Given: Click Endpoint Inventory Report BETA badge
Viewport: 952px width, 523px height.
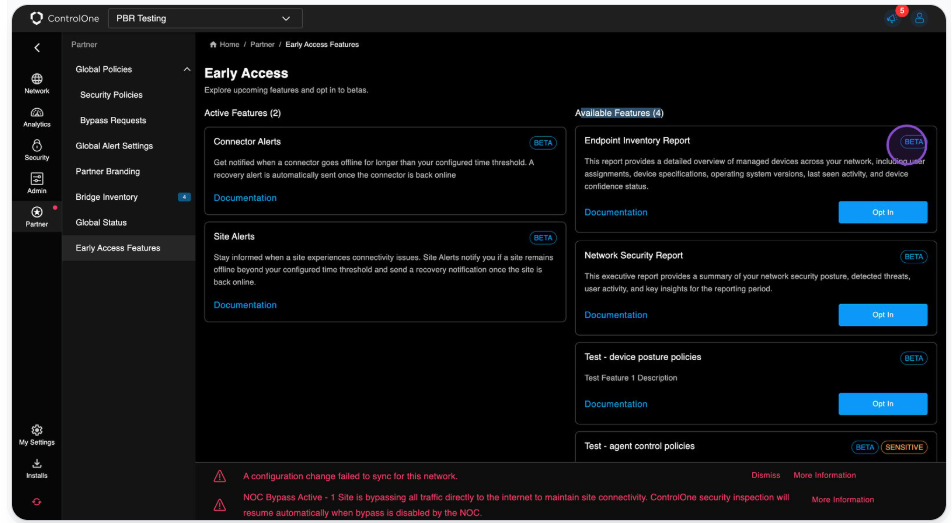Looking at the screenshot, I should point(913,142).
